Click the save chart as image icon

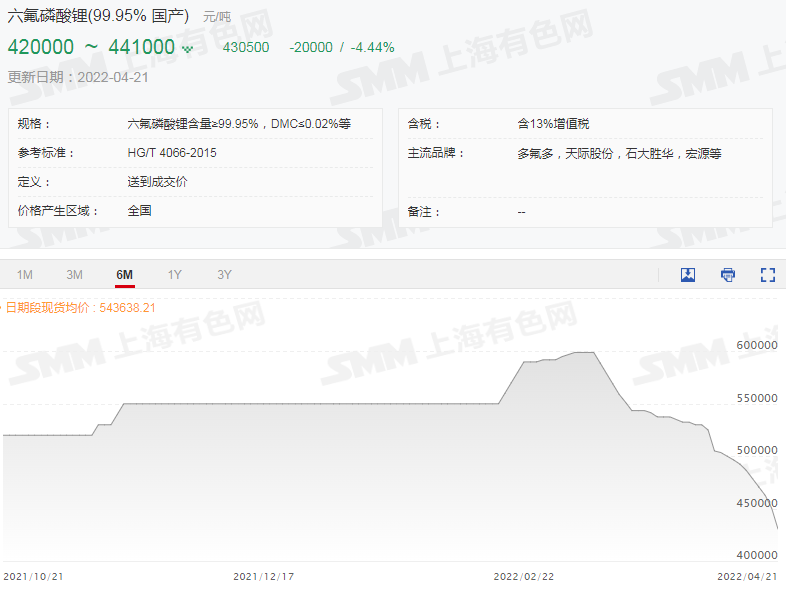pos(688,275)
